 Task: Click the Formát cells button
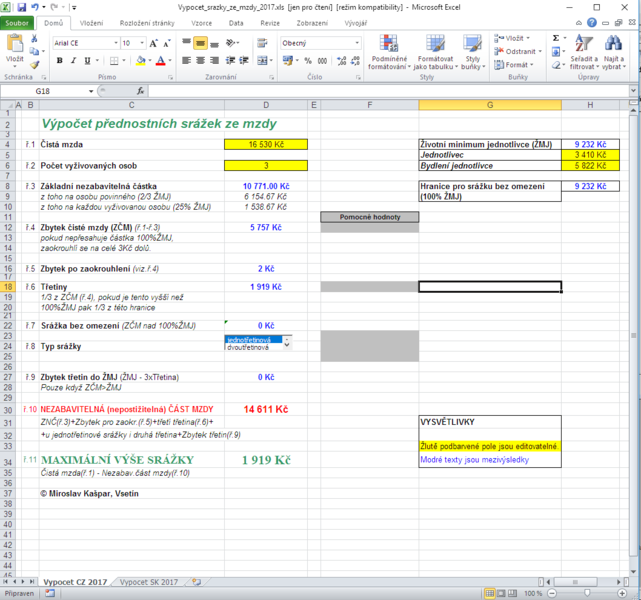click(514, 65)
